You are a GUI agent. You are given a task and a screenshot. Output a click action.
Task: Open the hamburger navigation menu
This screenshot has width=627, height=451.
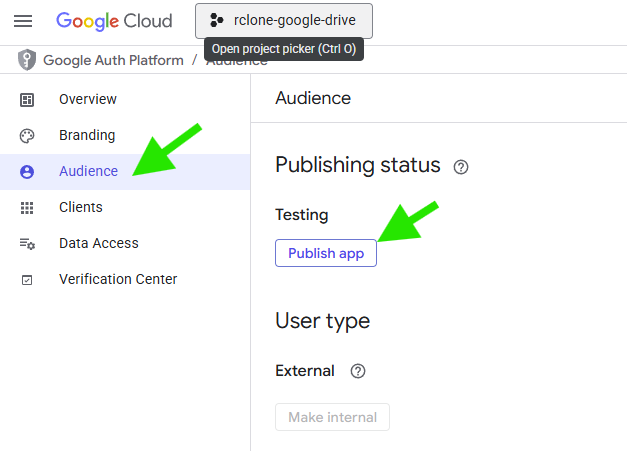[x=23, y=21]
